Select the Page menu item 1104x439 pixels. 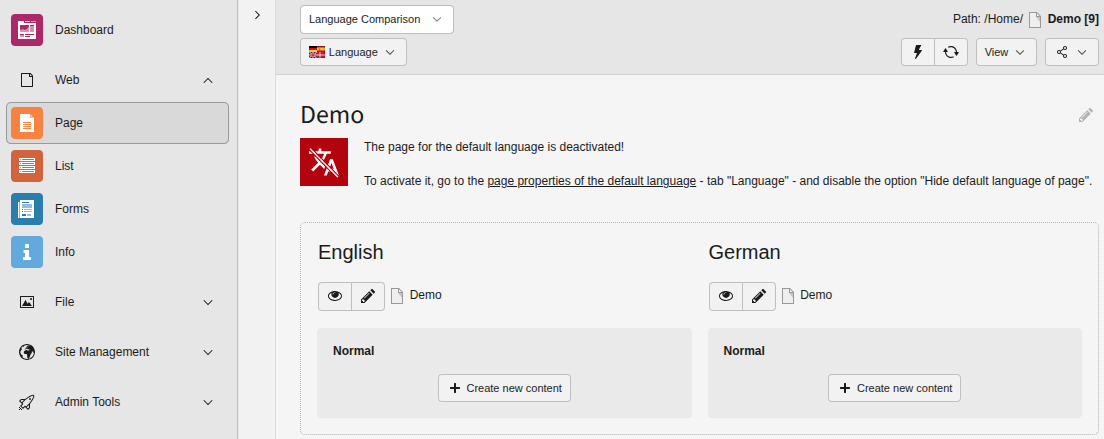[x=118, y=123]
